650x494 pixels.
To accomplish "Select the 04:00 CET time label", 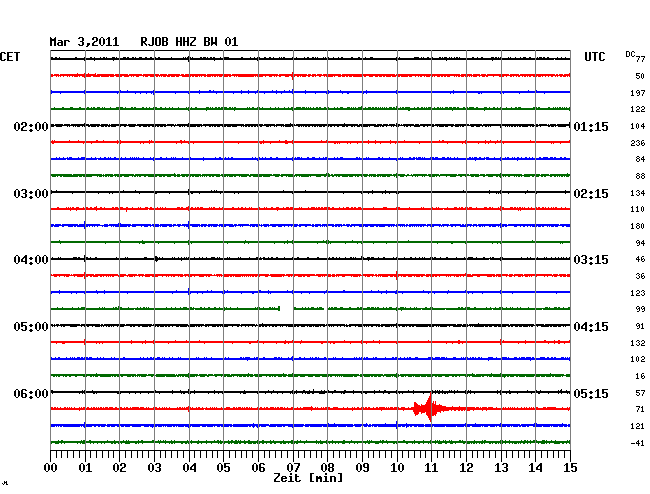I will [31, 260].
